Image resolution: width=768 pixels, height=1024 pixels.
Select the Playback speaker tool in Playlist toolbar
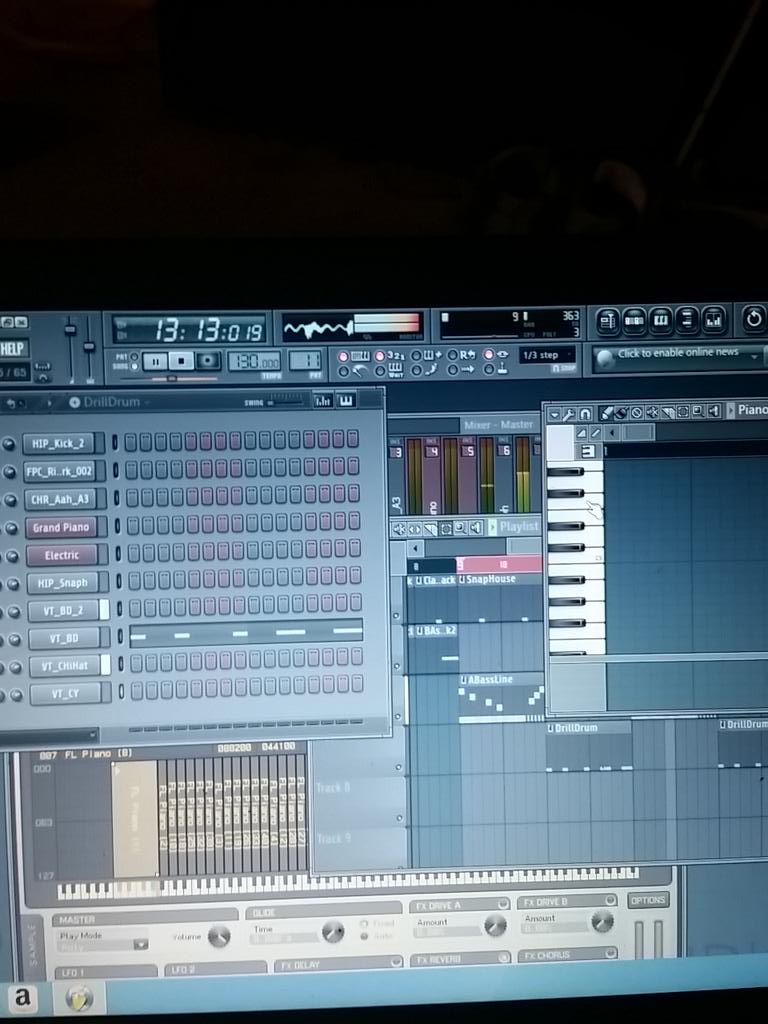(475, 527)
